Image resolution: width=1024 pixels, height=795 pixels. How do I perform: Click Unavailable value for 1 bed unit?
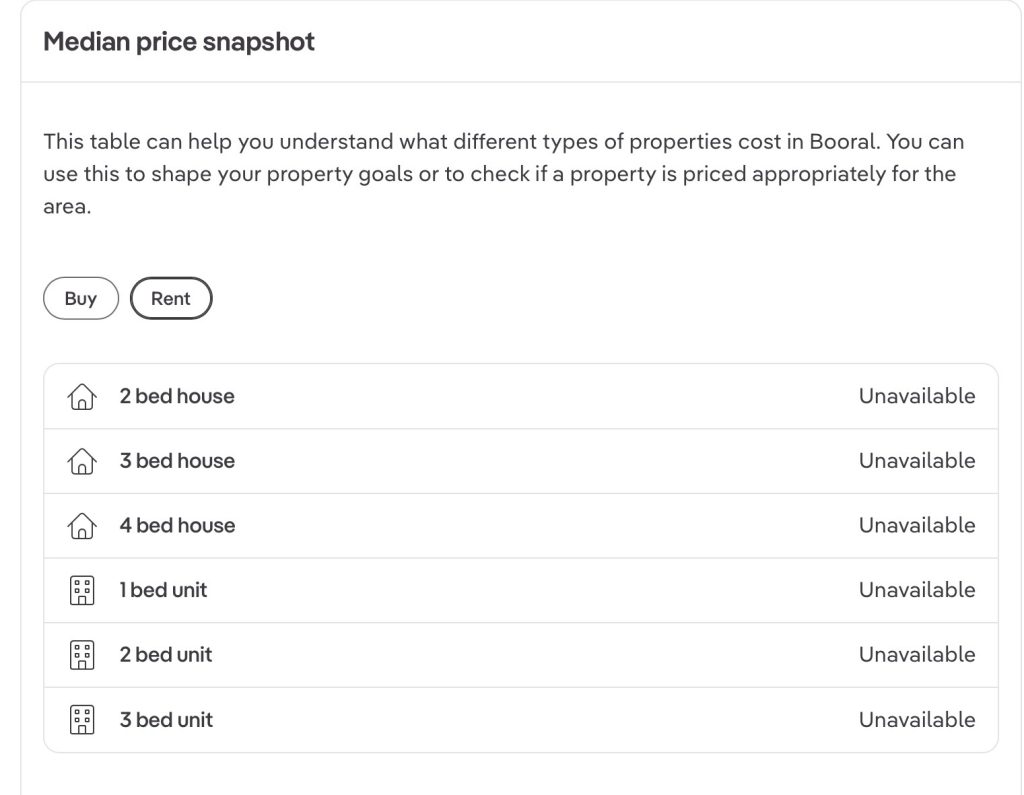[916, 591]
